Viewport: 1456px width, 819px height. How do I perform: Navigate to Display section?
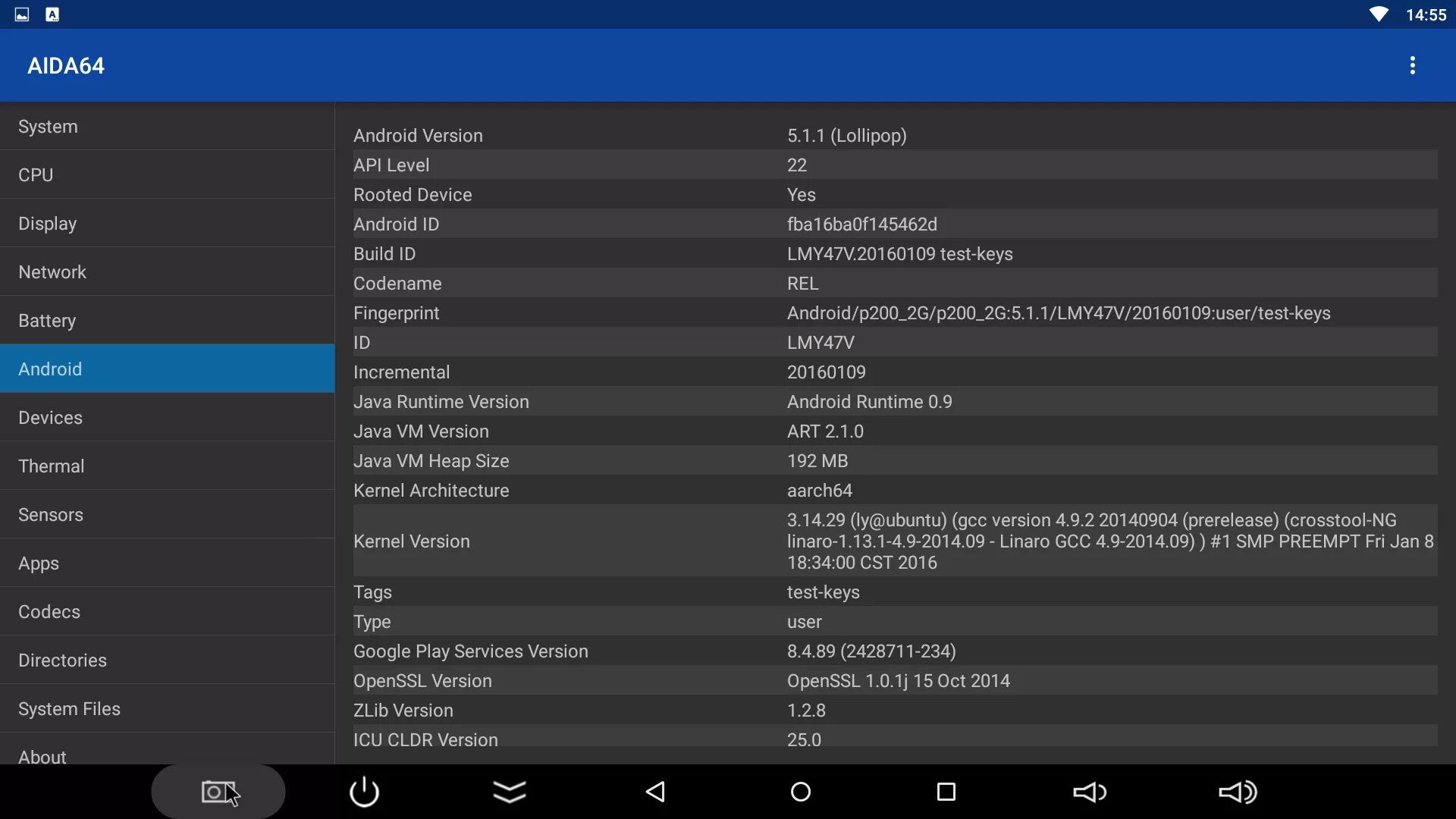(47, 223)
